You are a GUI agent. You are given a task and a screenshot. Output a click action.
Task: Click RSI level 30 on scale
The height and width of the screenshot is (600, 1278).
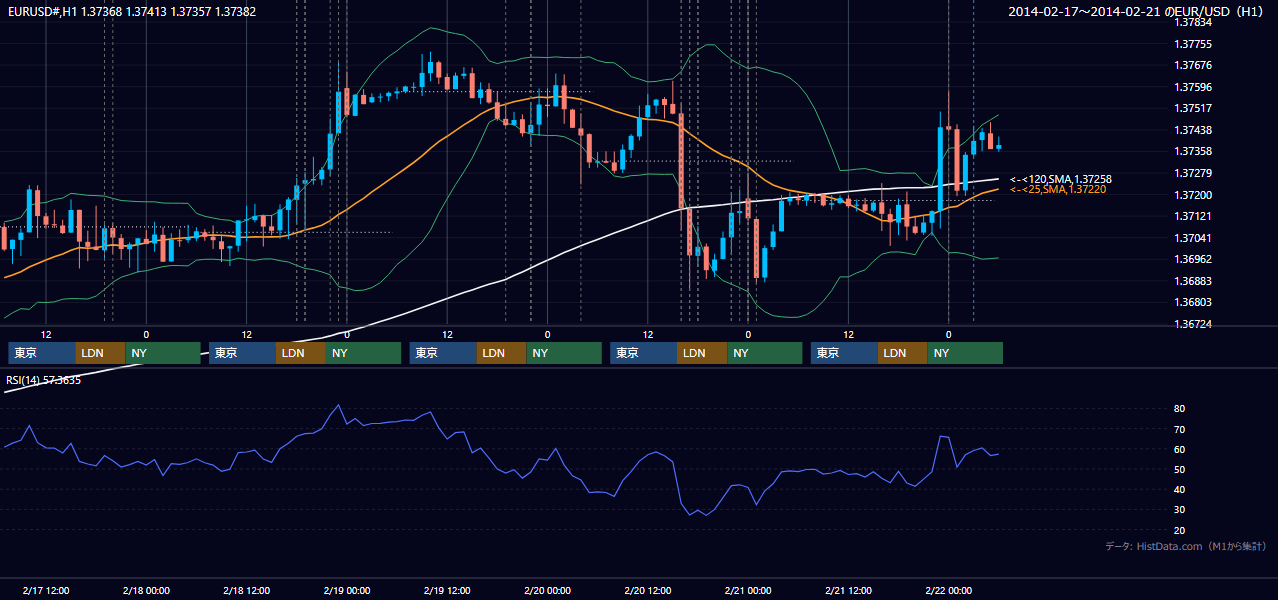pos(1179,509)
